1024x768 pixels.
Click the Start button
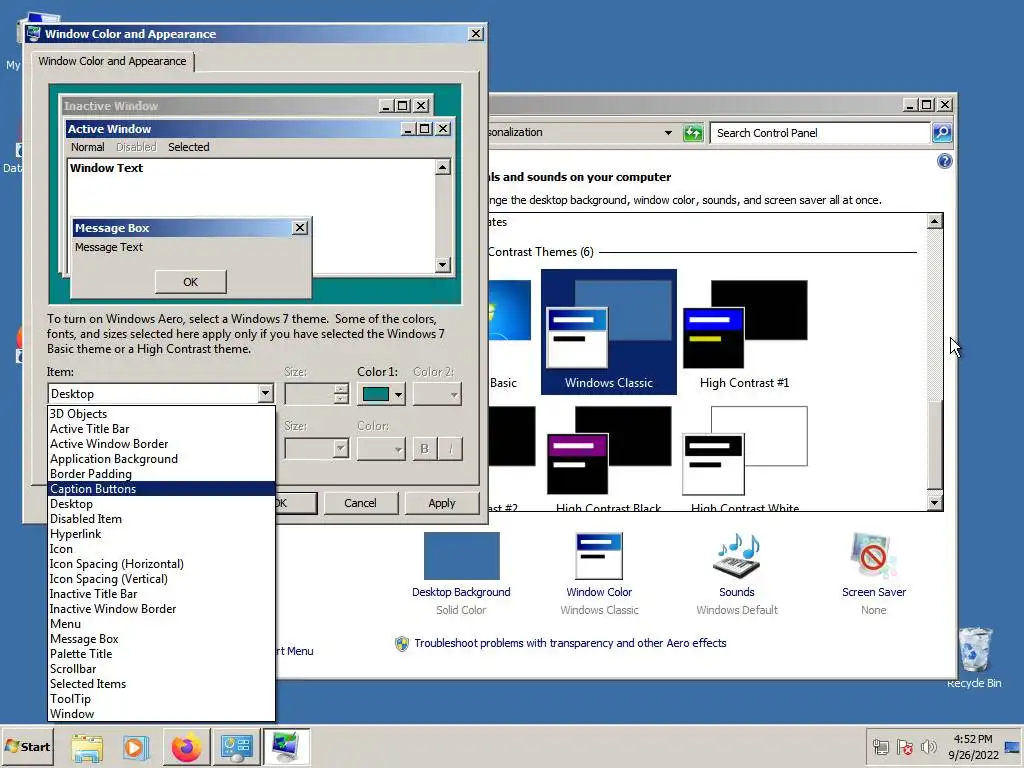(27, 746)
